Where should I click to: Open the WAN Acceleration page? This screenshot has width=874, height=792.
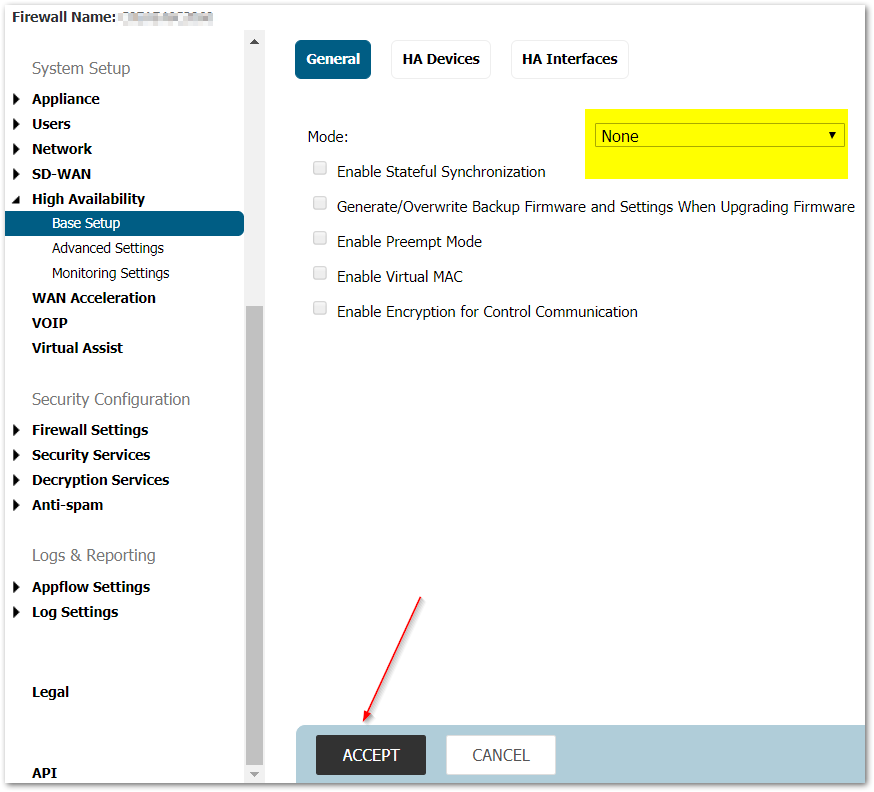coord(94,298)
